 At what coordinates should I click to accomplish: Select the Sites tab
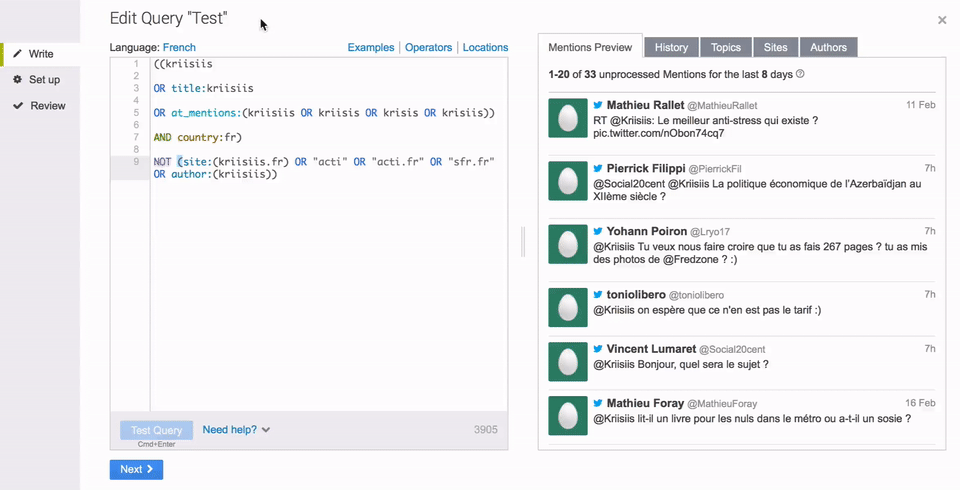tap(775, 47)
